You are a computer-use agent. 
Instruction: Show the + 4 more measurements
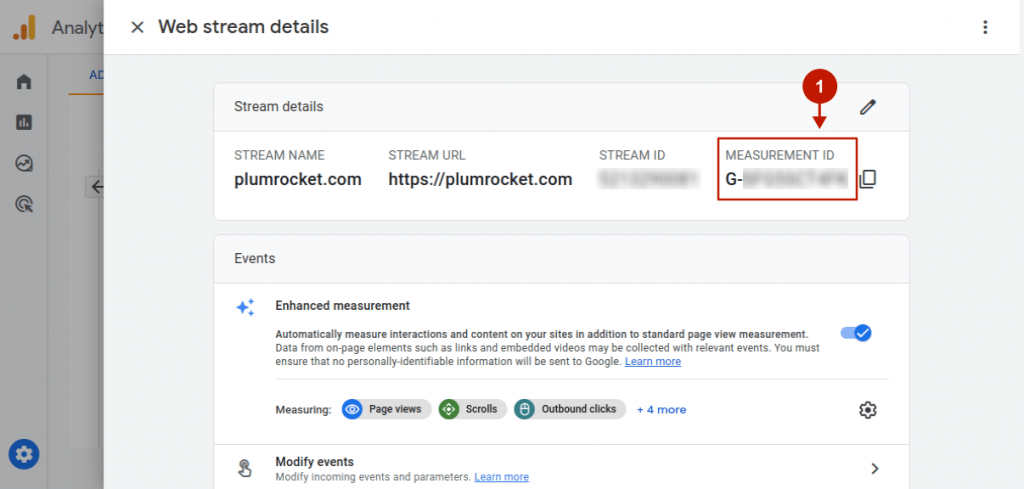662,410
